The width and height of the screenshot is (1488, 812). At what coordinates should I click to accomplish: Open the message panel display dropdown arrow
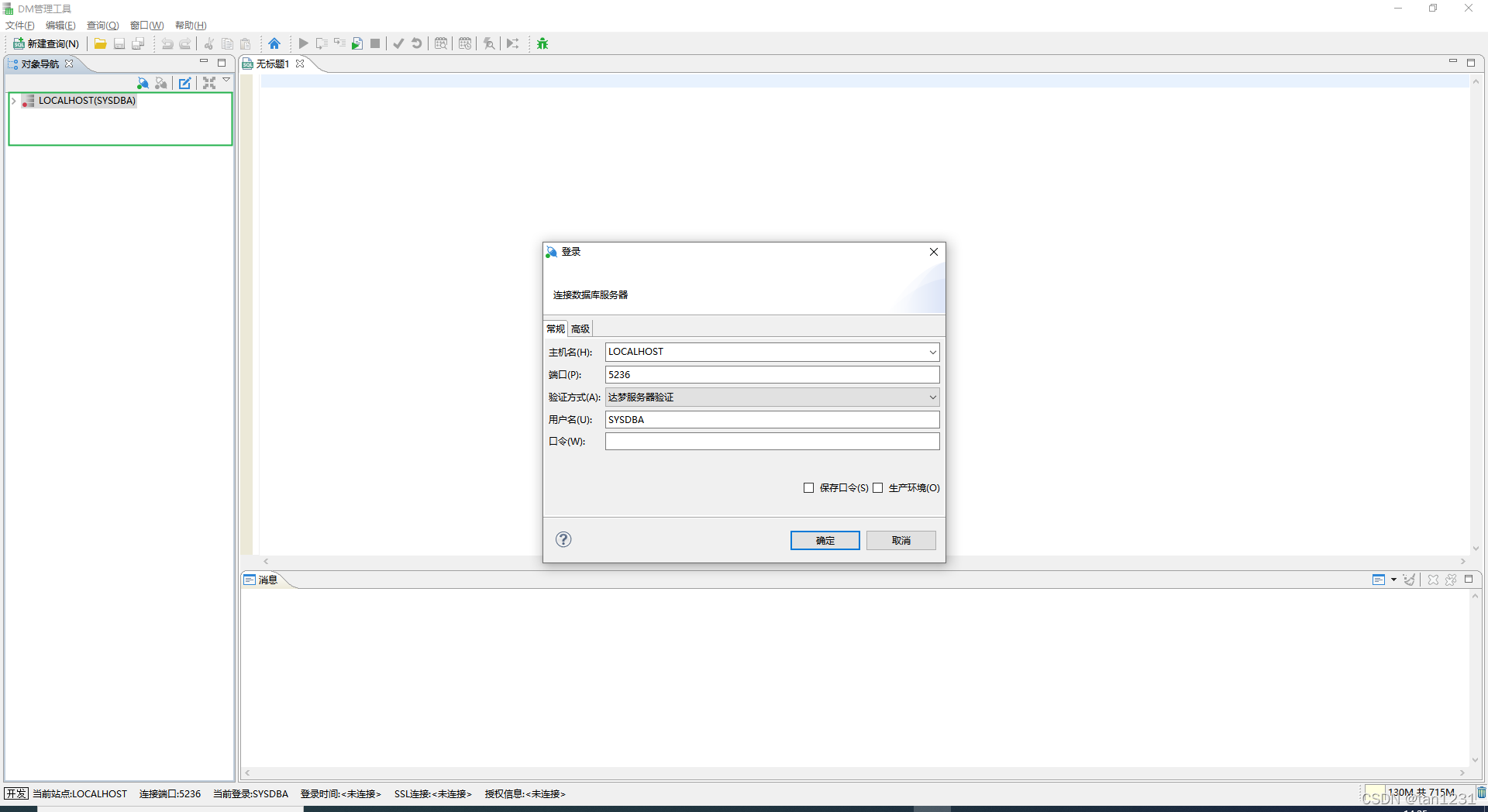[x=1393, y=580]
